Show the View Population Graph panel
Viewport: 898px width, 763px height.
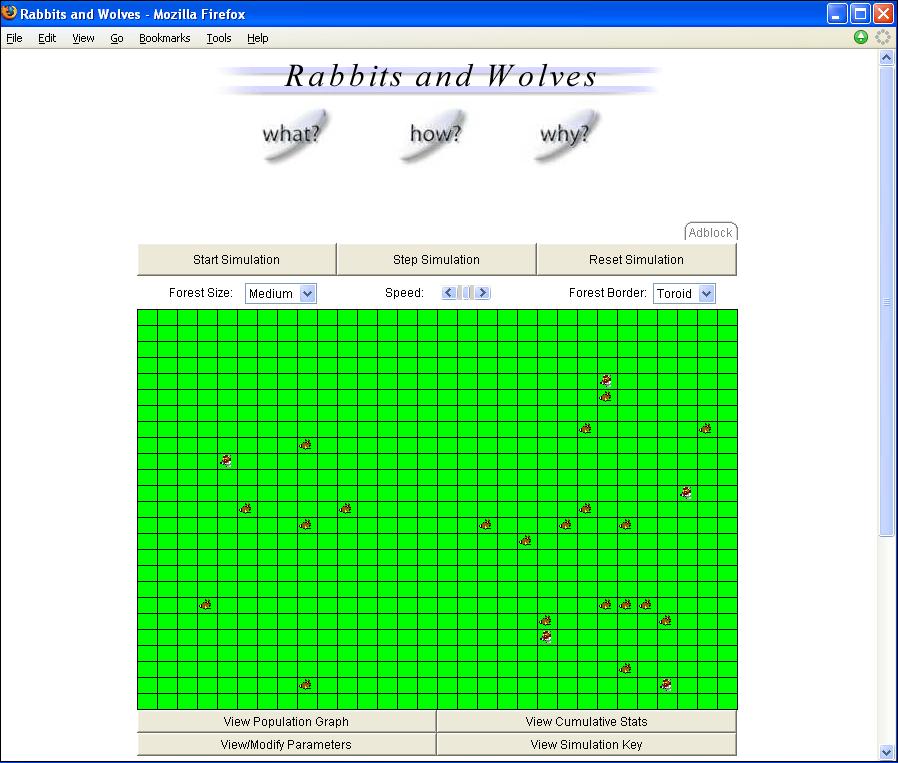click(x=286, y=722)
